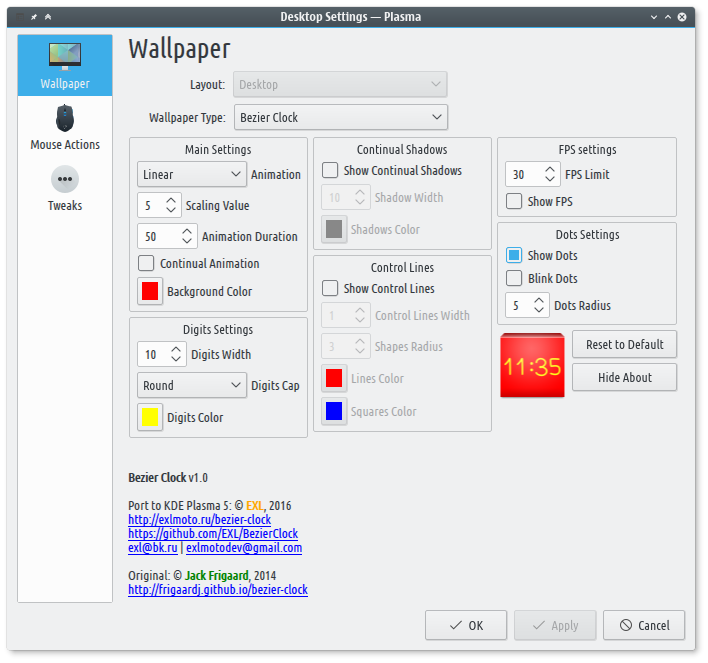The height and width of the screenshot is (663, 708).
Task: Decrease the Digits Width value
Action: click(x=176, y=359)
